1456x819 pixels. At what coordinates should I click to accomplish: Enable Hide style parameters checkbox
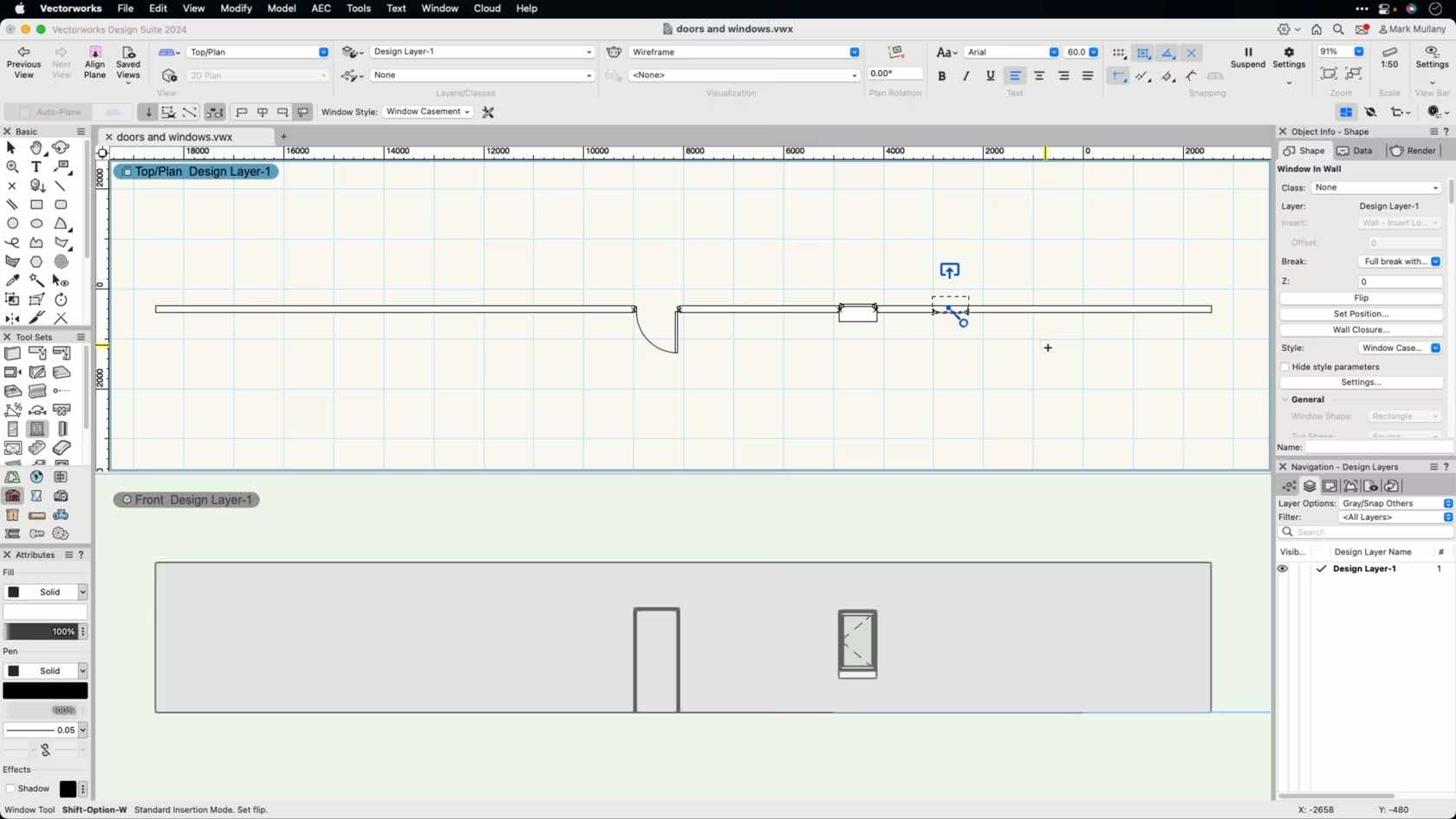click(x=1285, y=367)
